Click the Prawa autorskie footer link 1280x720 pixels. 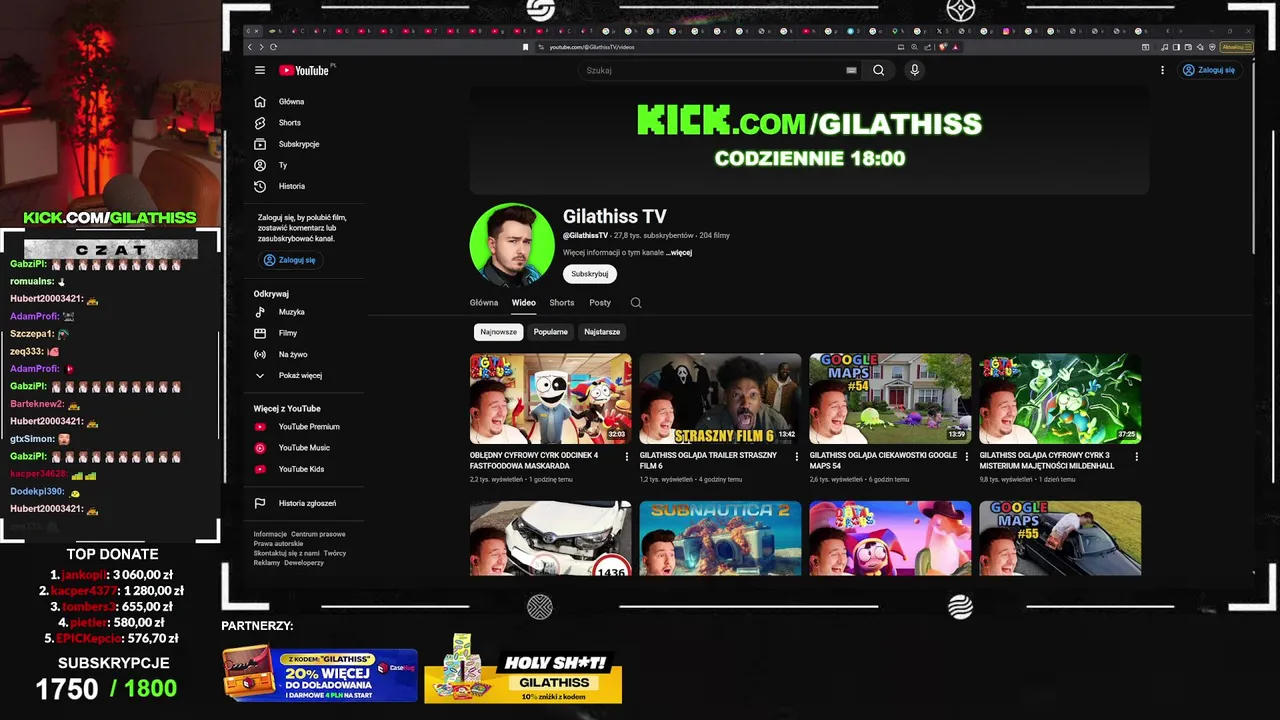[278, 543]
